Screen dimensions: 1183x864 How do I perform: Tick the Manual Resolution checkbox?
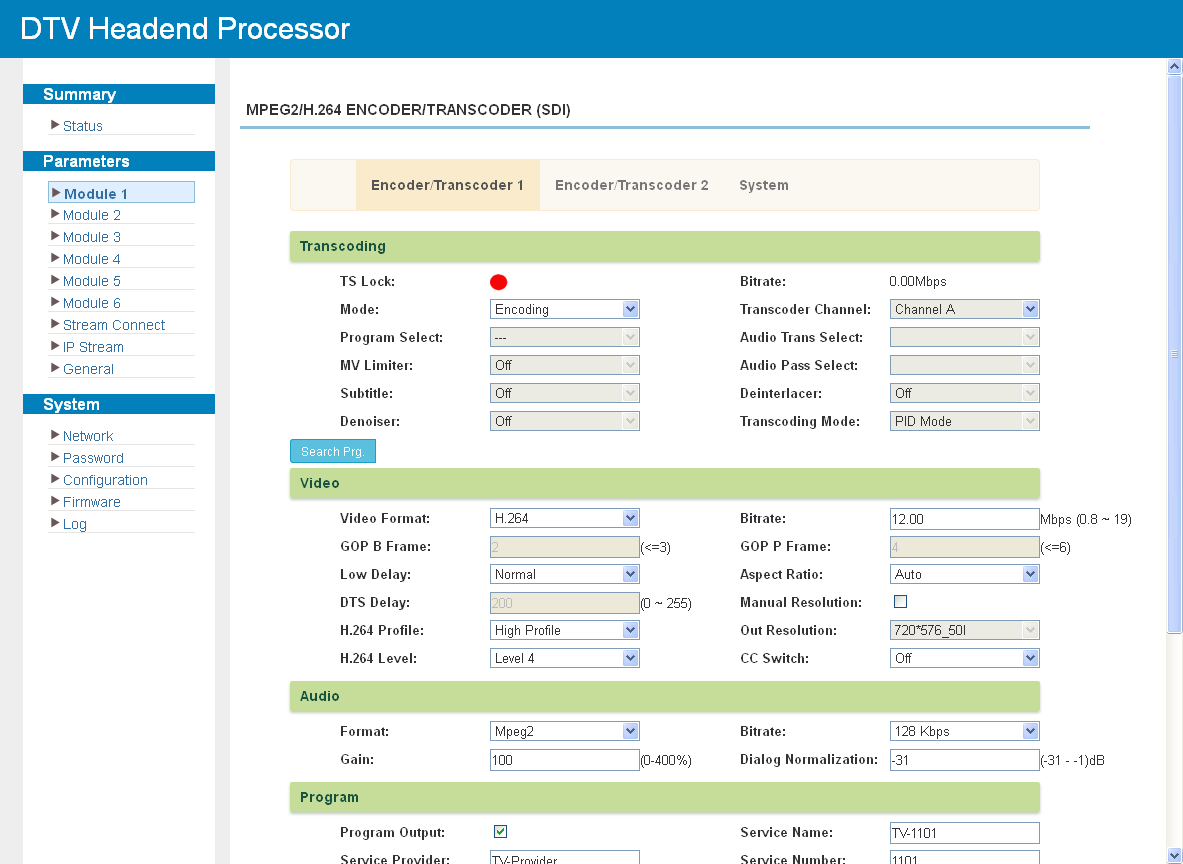pos(900,601)
